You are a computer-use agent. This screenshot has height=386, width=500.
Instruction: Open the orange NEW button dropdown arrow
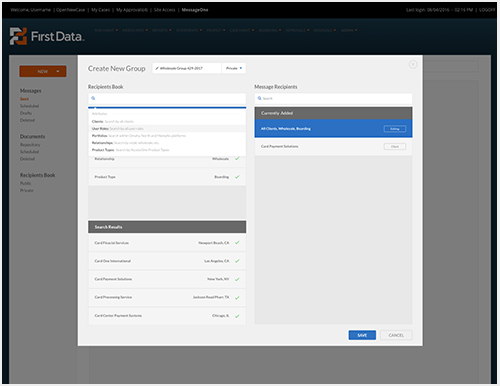coord(58,71)
